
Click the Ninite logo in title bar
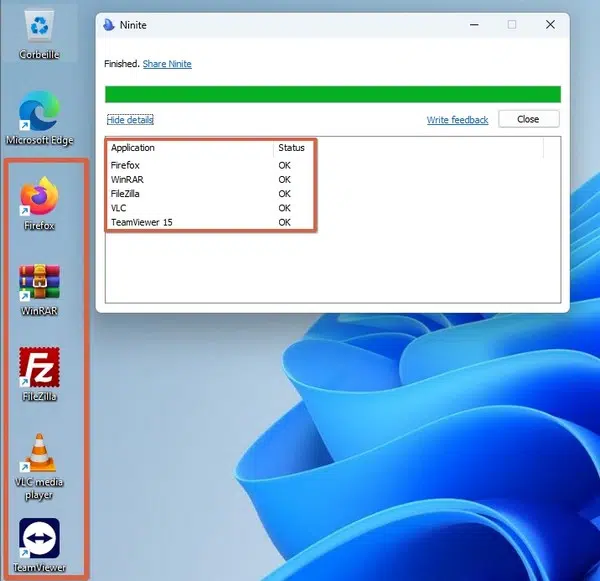pyautogui.click(x=109, y=25)
